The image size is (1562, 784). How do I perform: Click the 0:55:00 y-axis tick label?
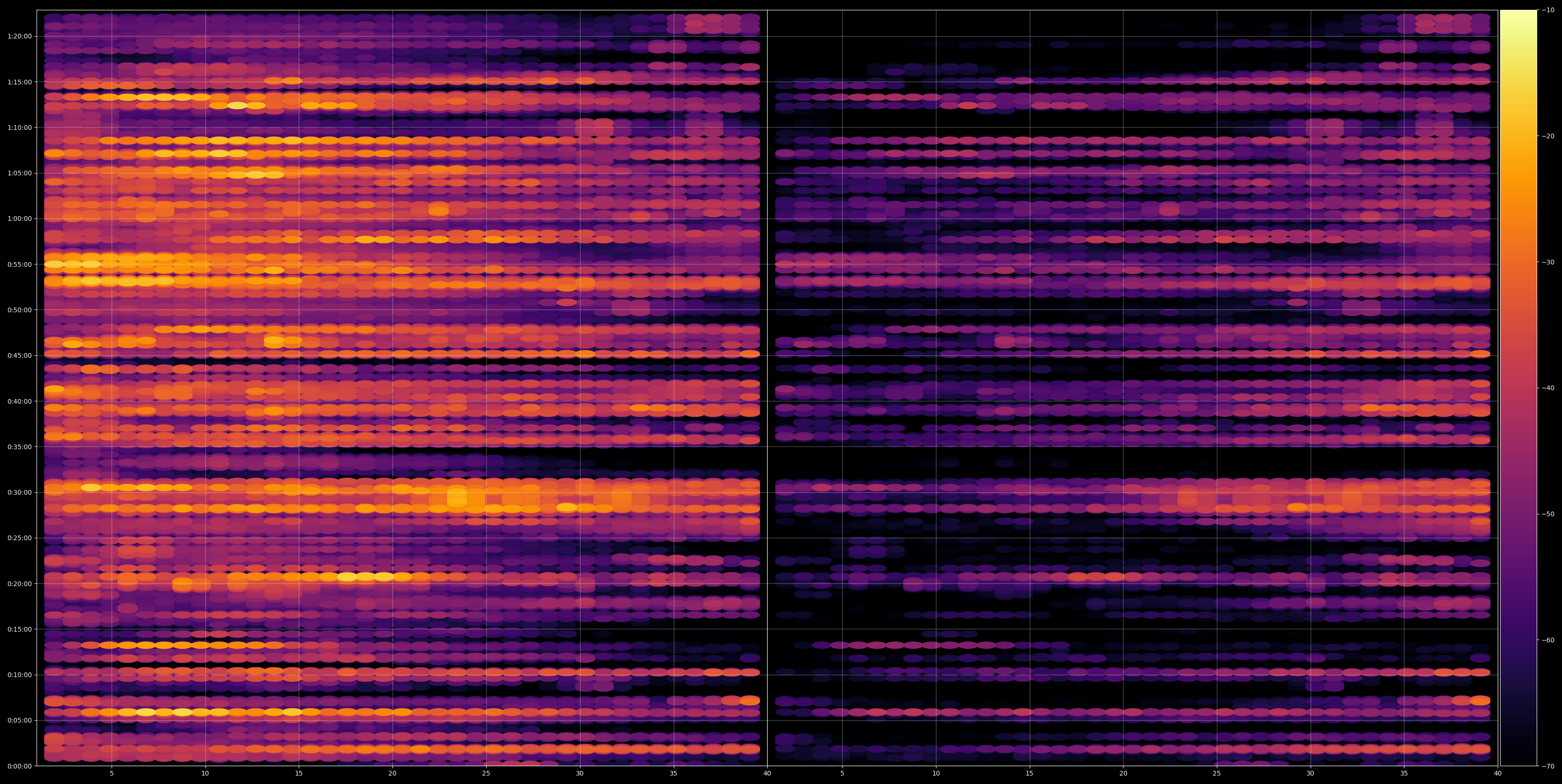[19, 264]
